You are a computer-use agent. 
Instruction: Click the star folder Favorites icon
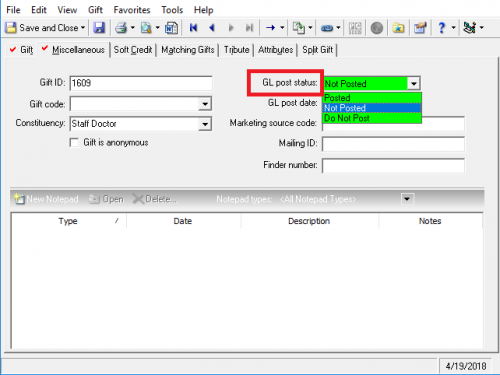[x=398, y=28]
